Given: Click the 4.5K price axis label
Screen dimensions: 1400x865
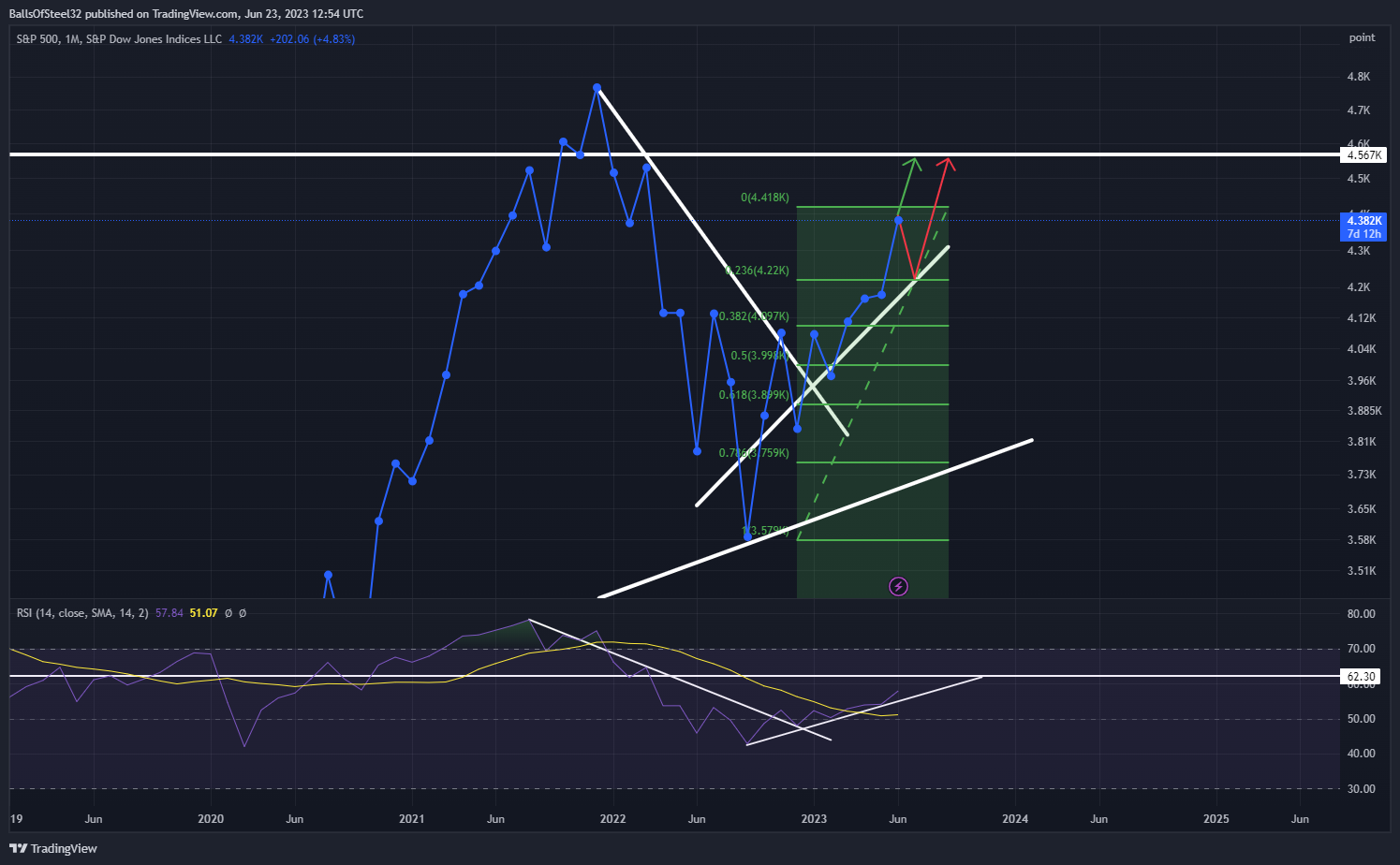Looking at the screenshot, I should point(1359,179).
